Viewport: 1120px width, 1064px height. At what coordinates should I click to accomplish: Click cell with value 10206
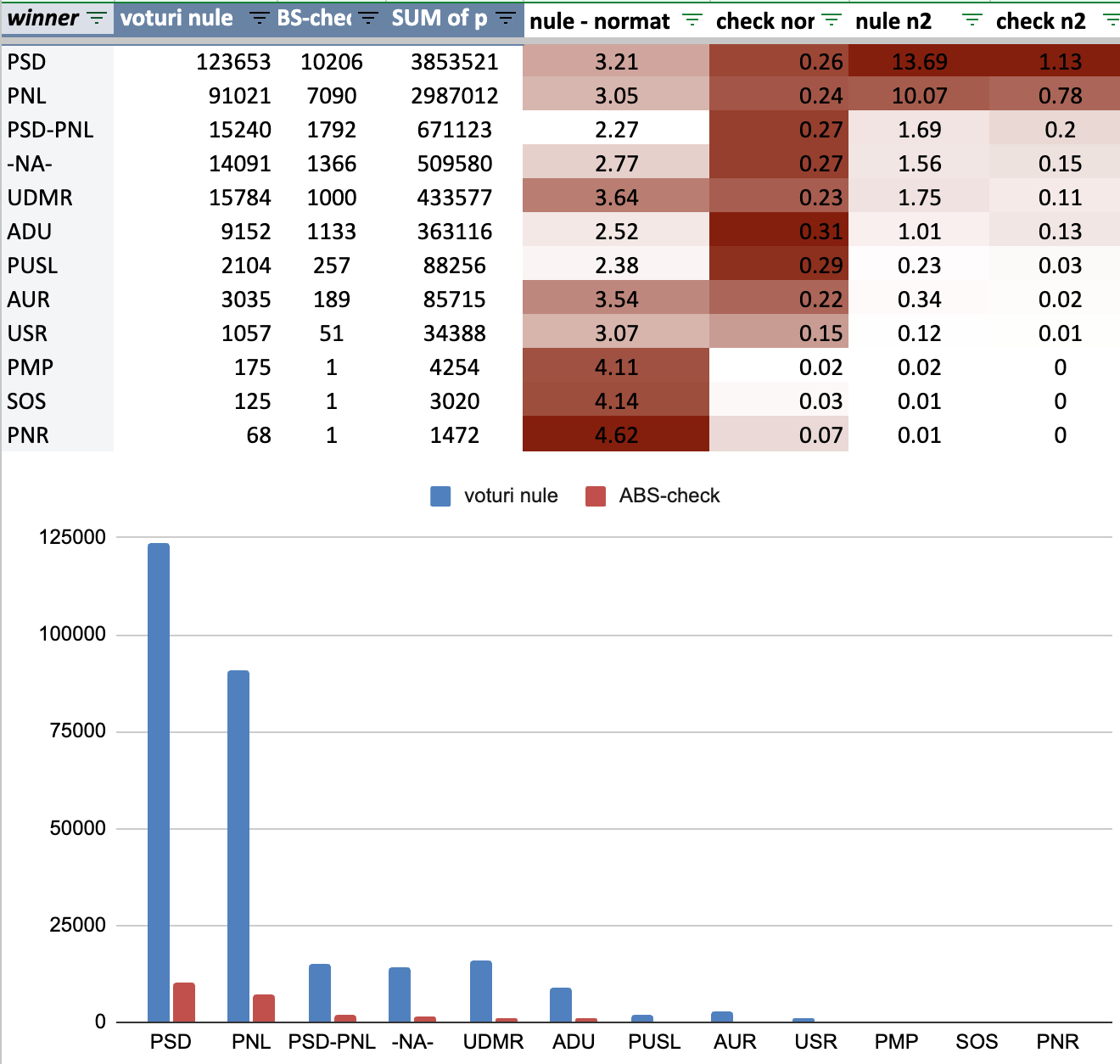pyautogui.click(x=332, y=62)
